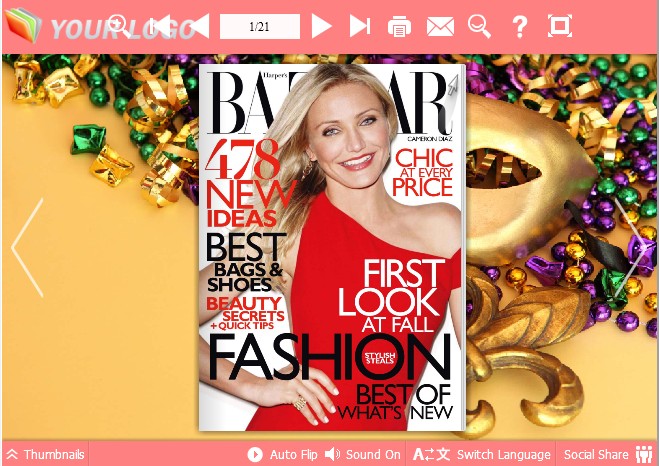Toggle Sound On speaker

click(362, 454)
